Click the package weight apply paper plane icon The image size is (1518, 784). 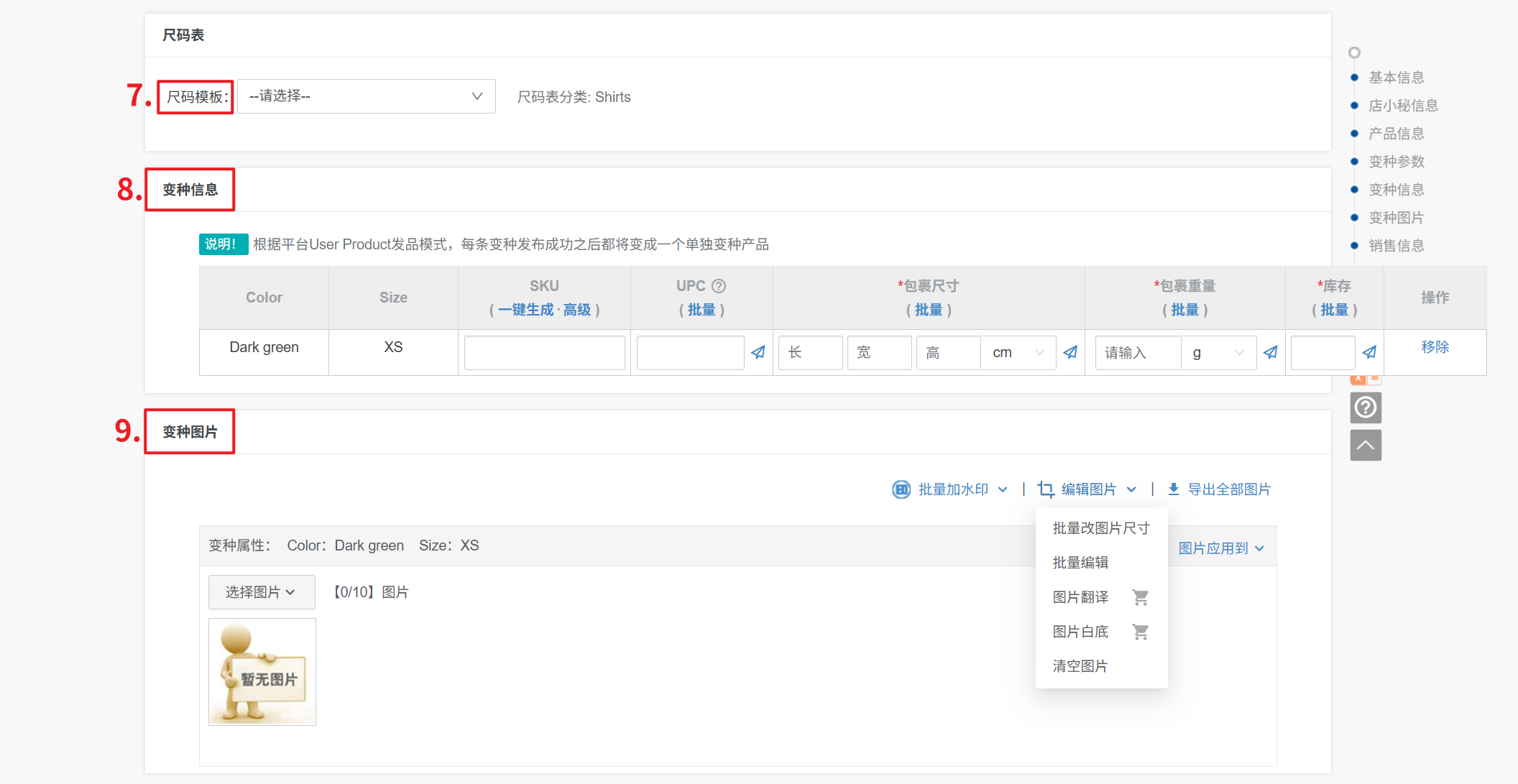pyautogui.click(x=1271, y=352)
